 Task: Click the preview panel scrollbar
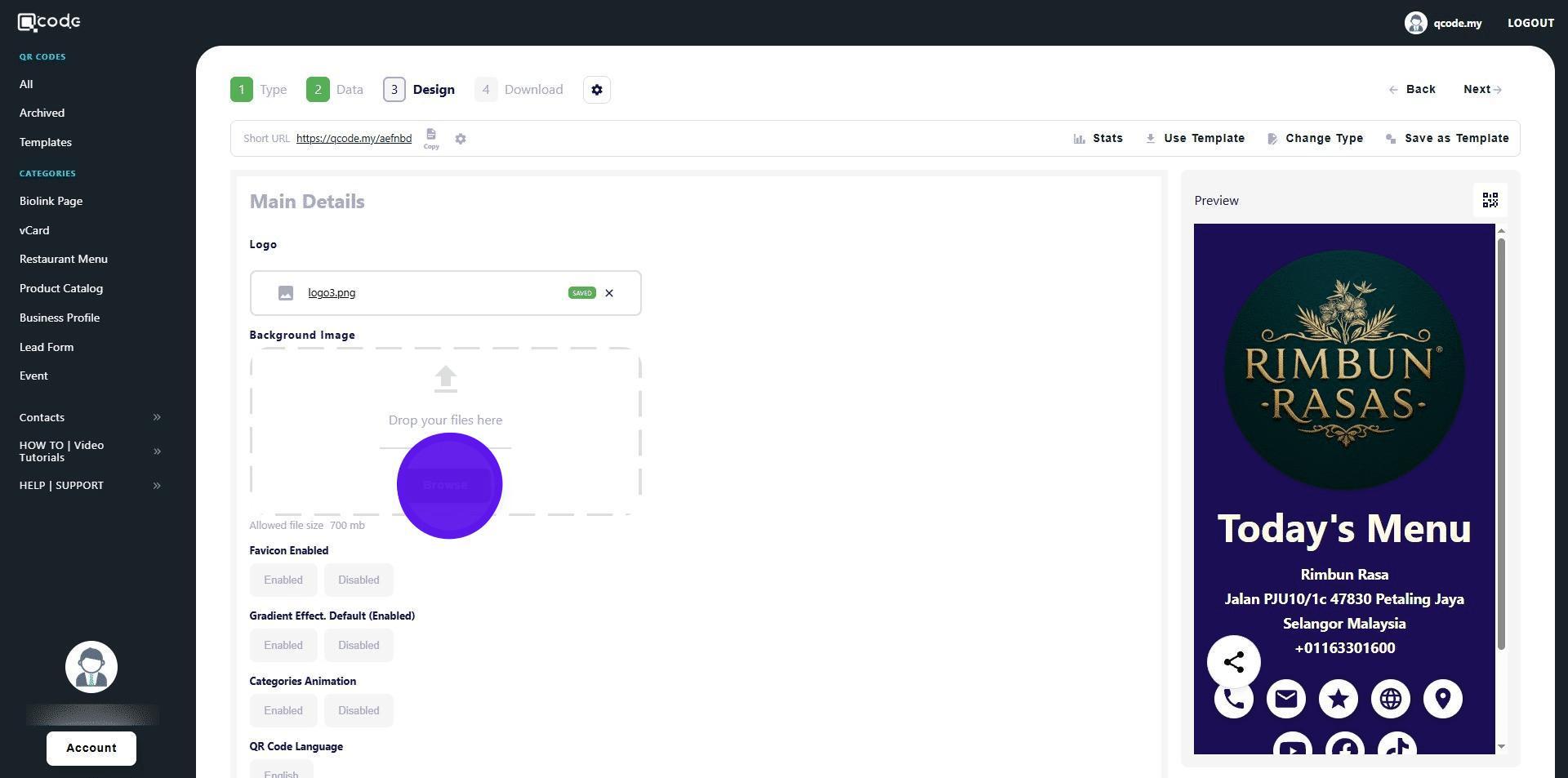1501,441
